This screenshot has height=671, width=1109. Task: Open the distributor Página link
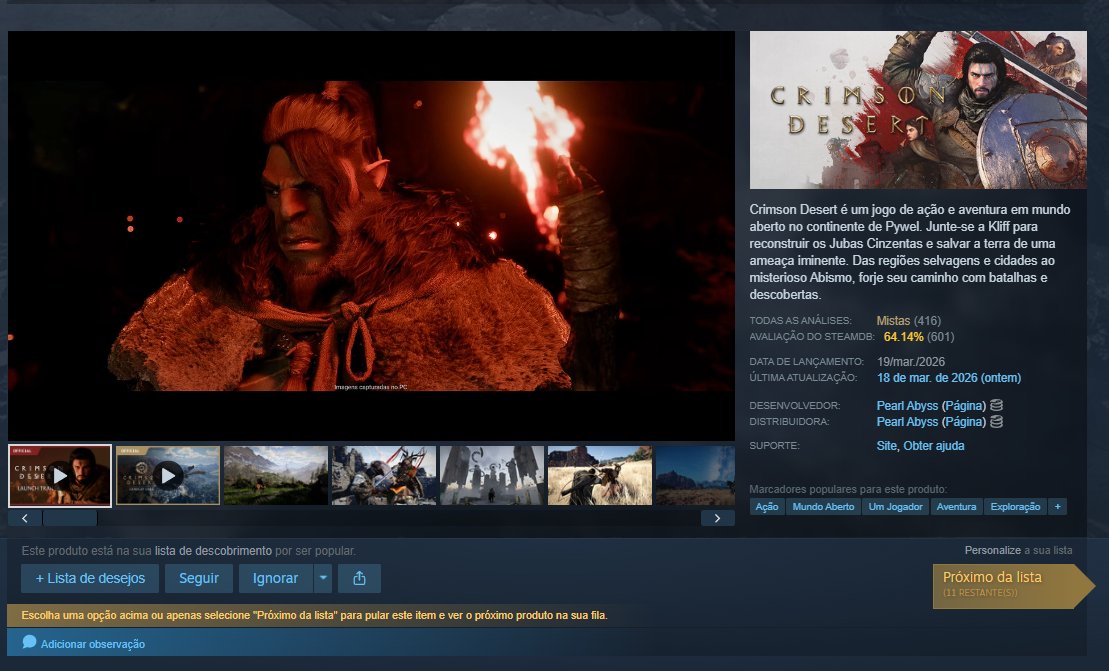[x=964, y=422]
